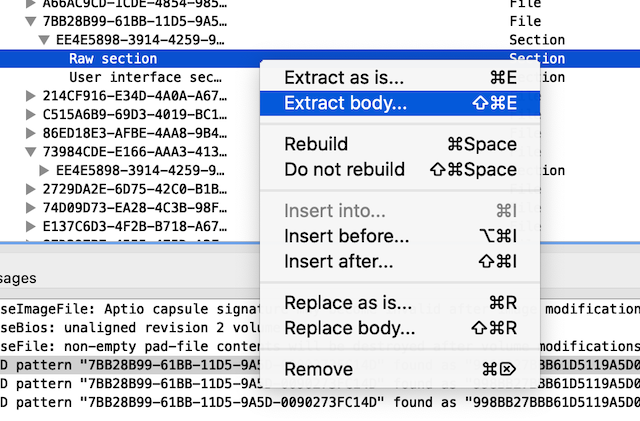Screen dimensions: 640x421
Task: Select Insert after... menu item
Action: pyautogui.click(x=400, y=261)
